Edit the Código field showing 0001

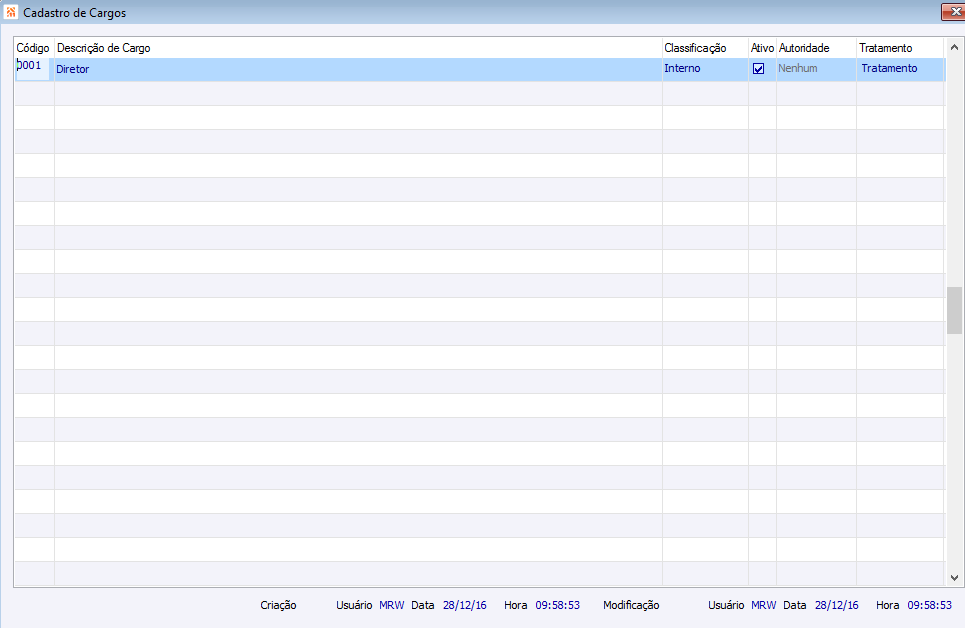pos(33,68)
